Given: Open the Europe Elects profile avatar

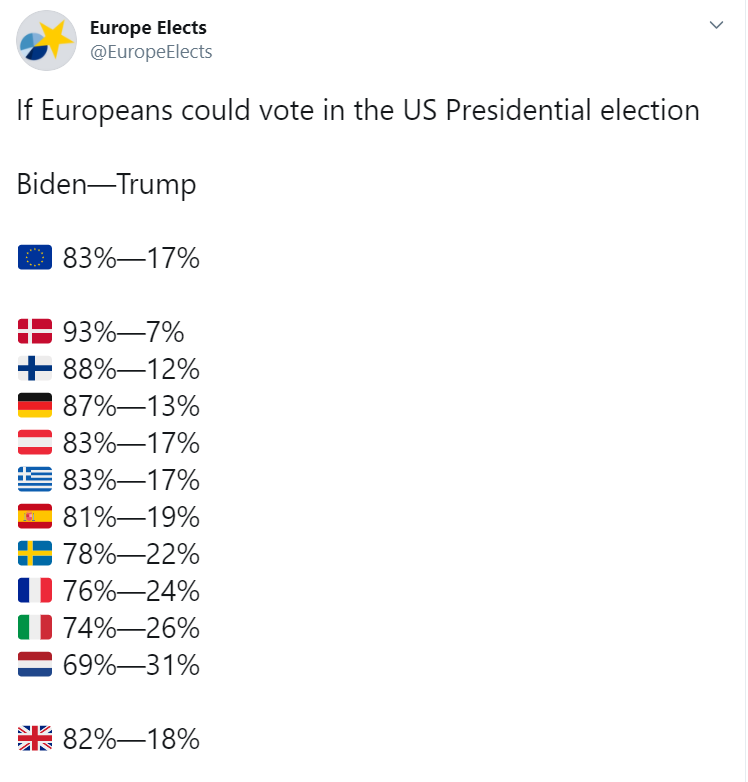Looking at the screenshot, I should pyautogui.click(x=46, y=40).
